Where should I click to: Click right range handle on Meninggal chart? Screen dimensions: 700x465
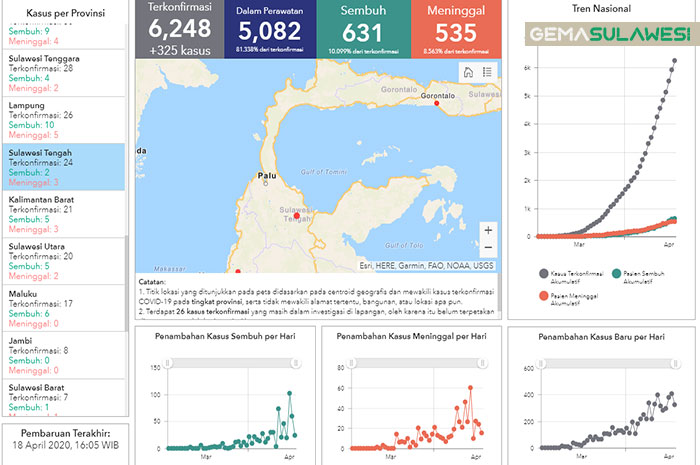click(x=482, y=362)
